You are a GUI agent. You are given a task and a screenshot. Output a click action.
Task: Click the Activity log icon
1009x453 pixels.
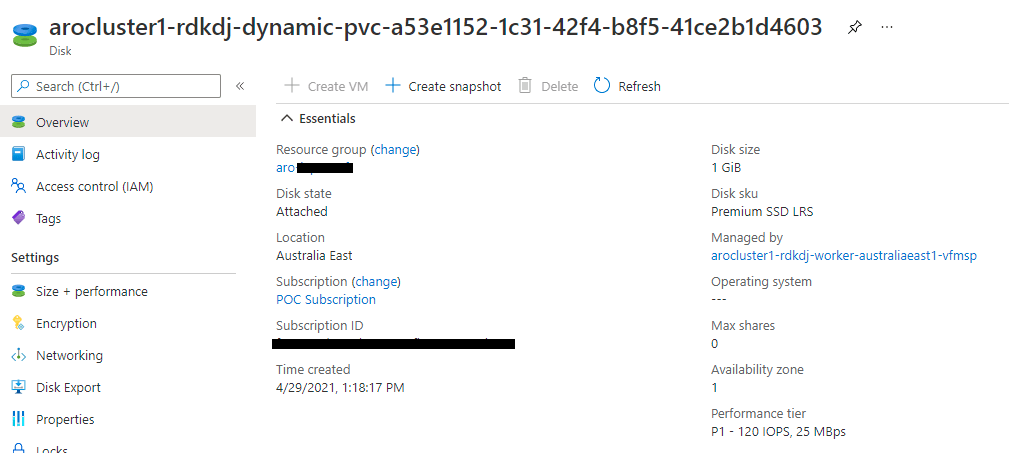18,154
